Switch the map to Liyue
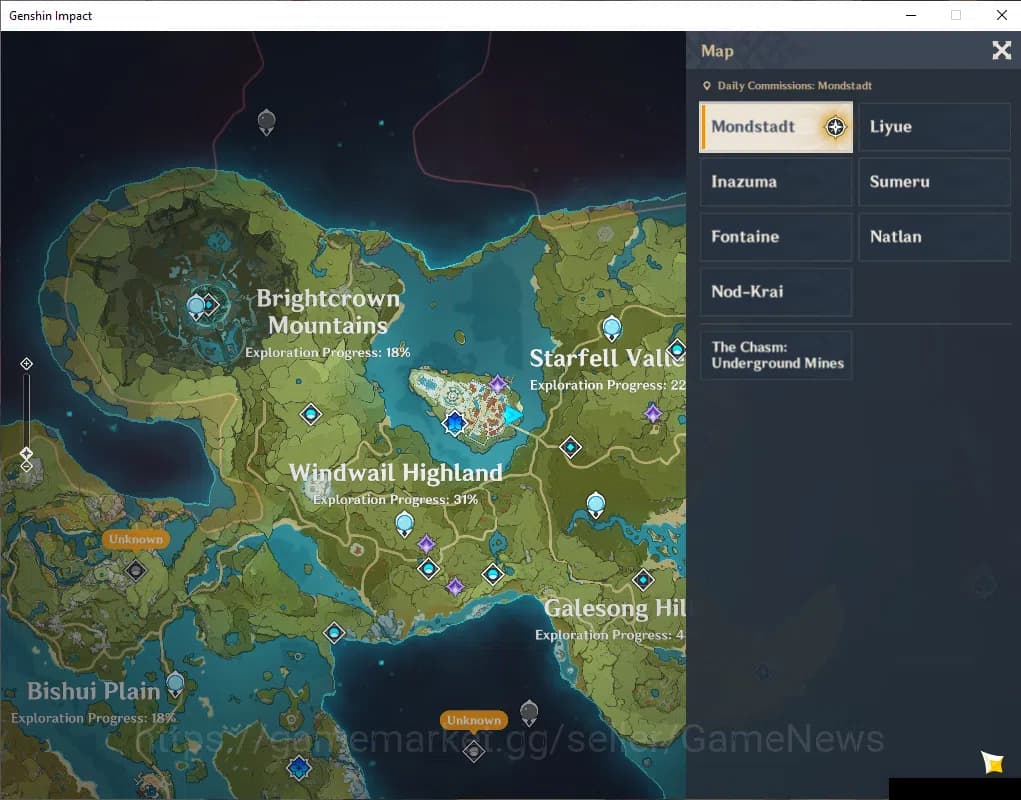 934,127
